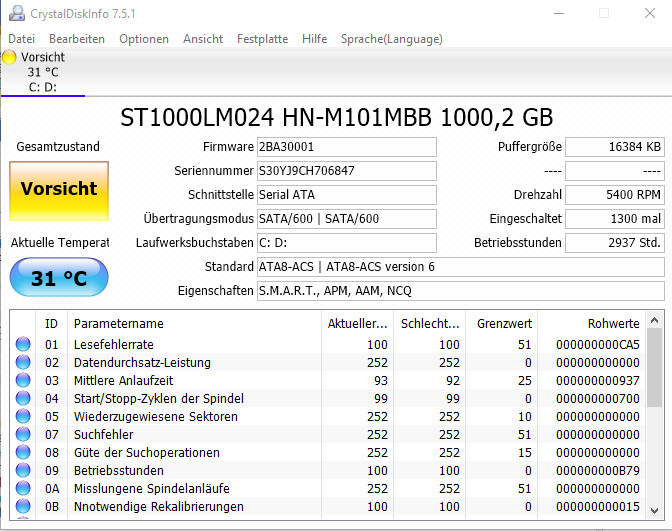
Task: Click the scrollbar down arrow in SMART list
Action: point(654,510)
